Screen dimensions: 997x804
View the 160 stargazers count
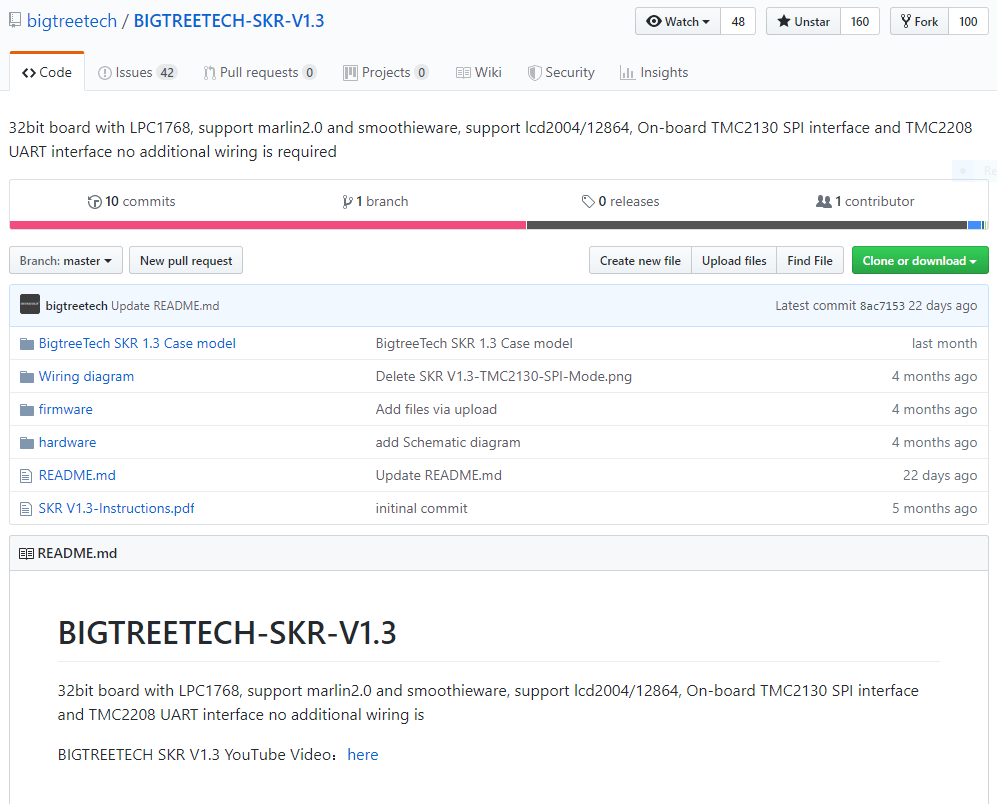click(x=860, y=22)
